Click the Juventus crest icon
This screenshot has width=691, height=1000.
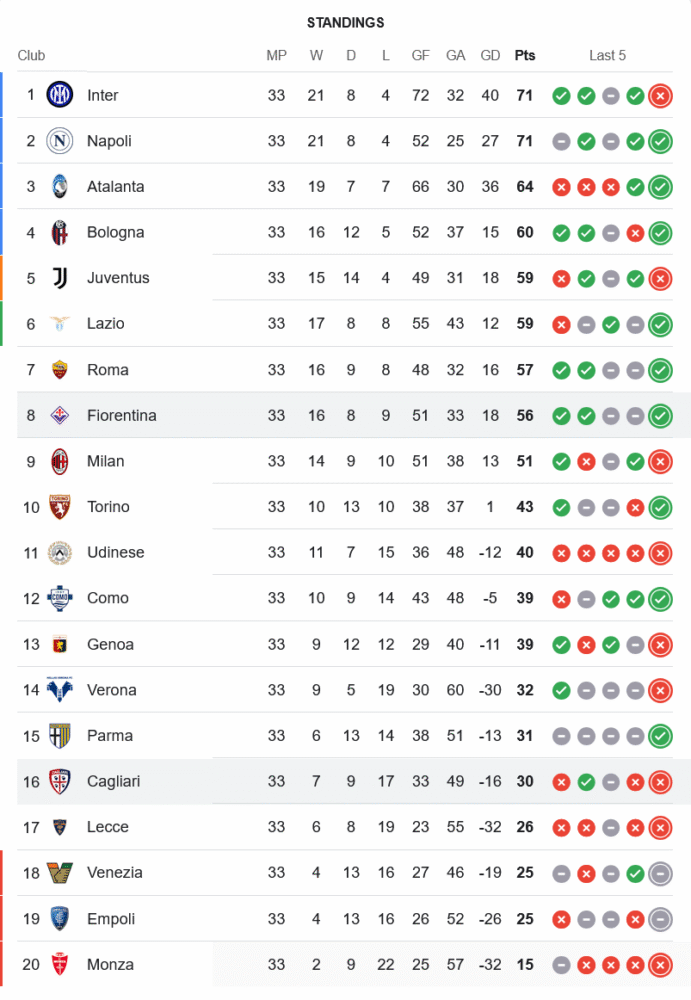click(x=60, y=278)
